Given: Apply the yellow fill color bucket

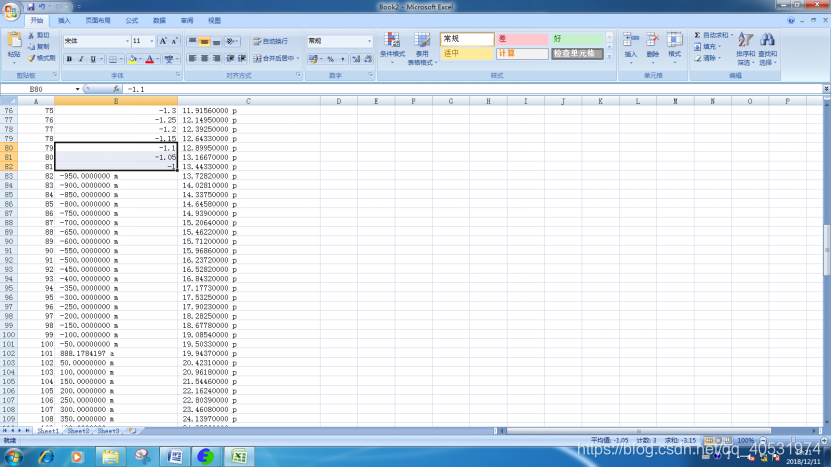Looking at the screenshot, I should pyautogui.click(x=132, y=59).
